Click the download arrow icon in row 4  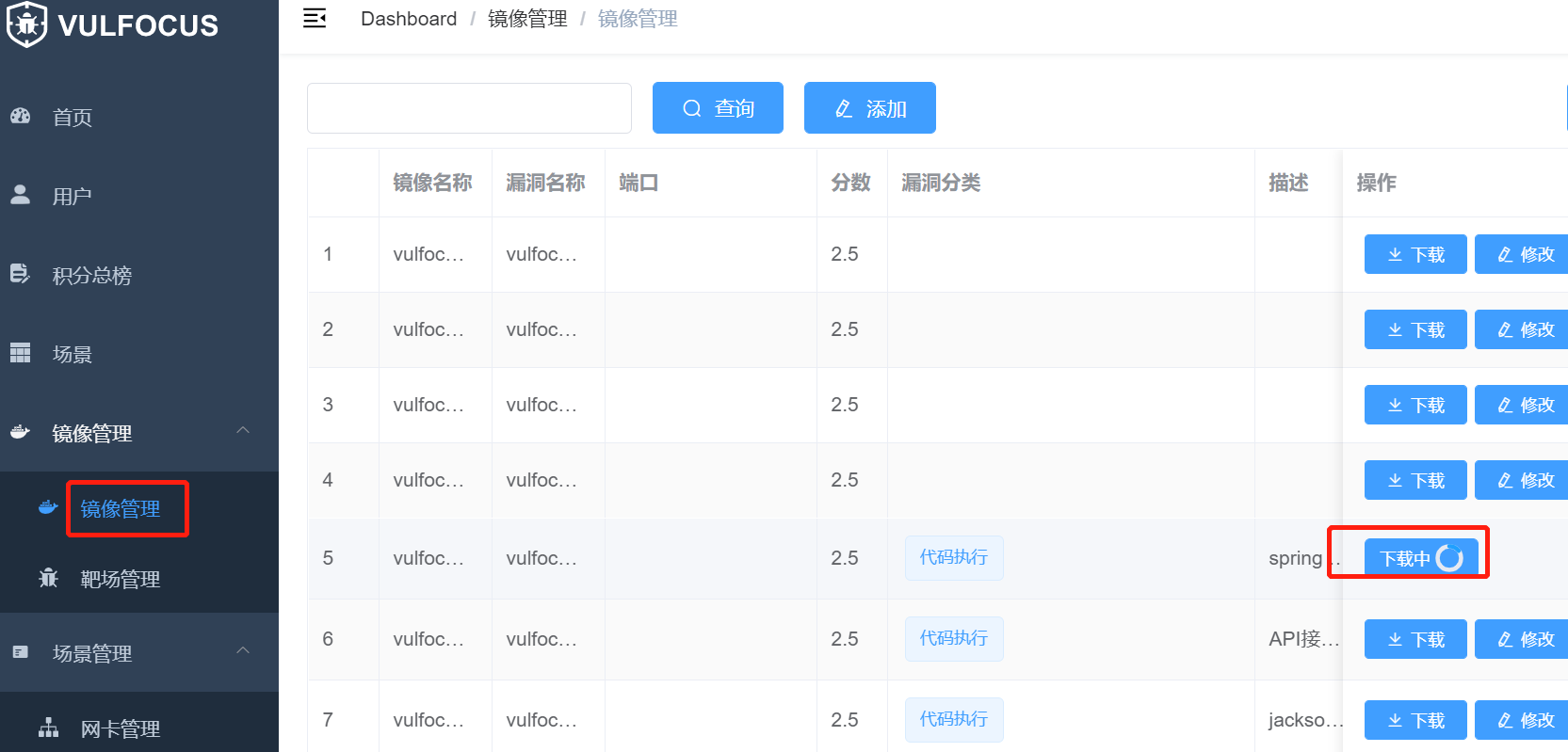1396,480
